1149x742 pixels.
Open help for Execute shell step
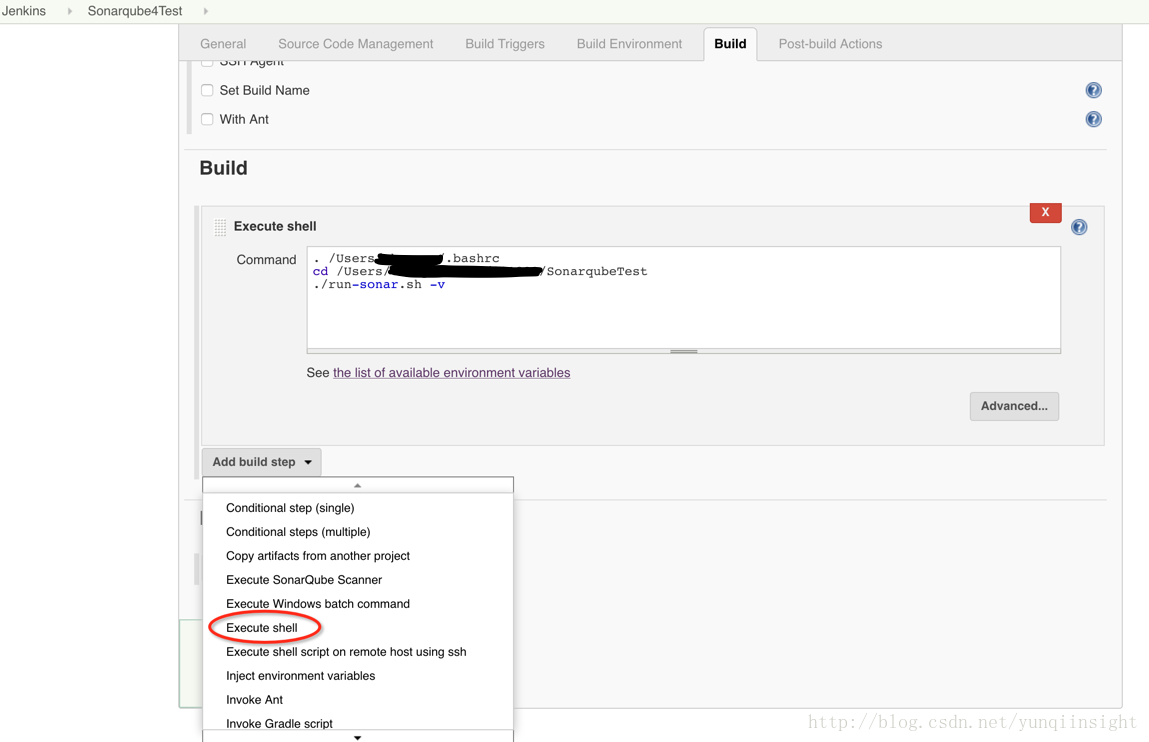(1079, 227)
